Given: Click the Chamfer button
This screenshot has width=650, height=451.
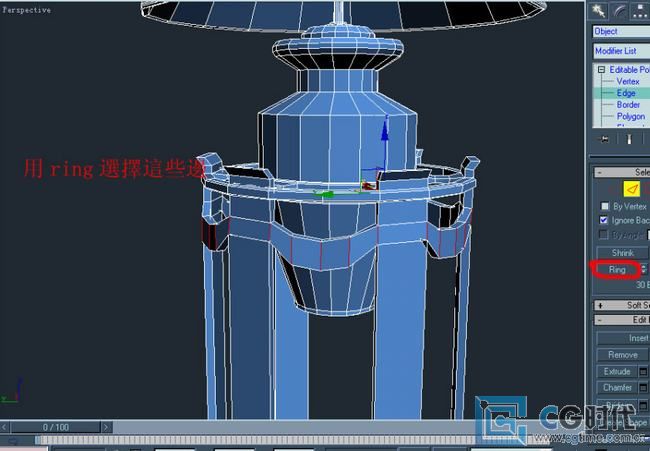Looking at the screenshot, I should click(617, 388).
